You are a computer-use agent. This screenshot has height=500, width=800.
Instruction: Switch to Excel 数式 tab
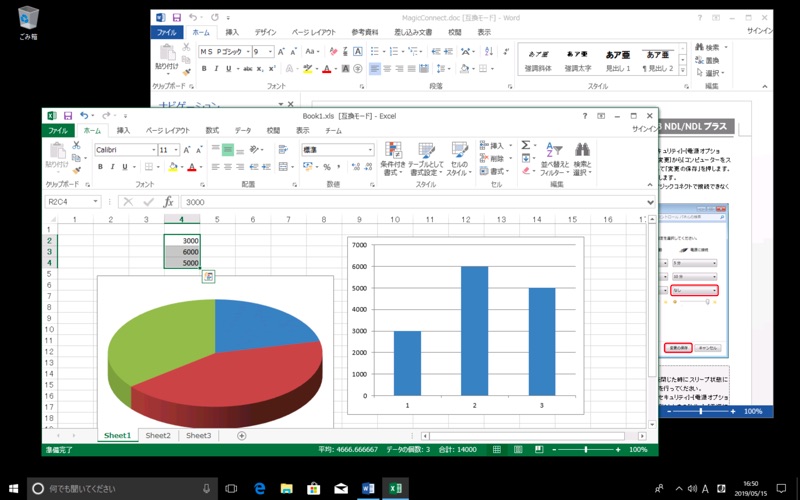coord(212,131)
